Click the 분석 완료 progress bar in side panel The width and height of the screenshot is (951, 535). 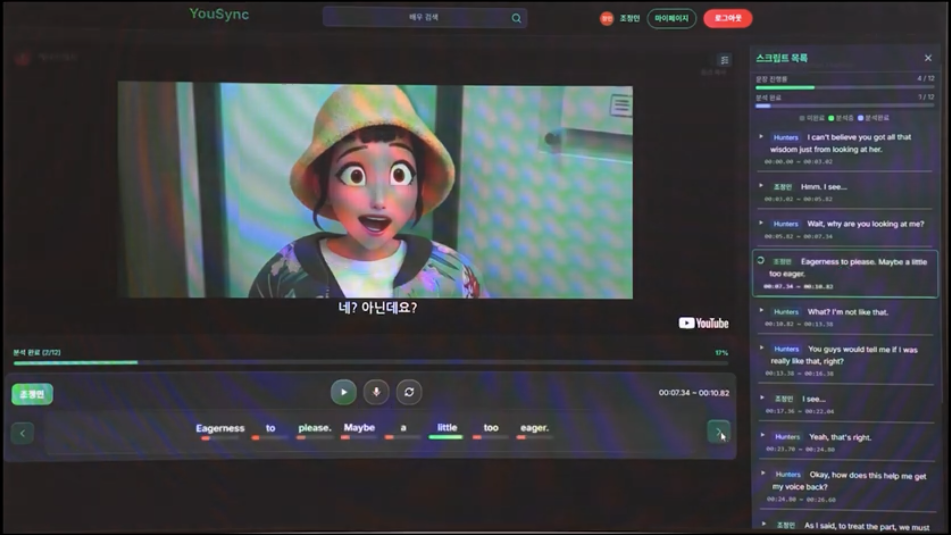point(844,106)
